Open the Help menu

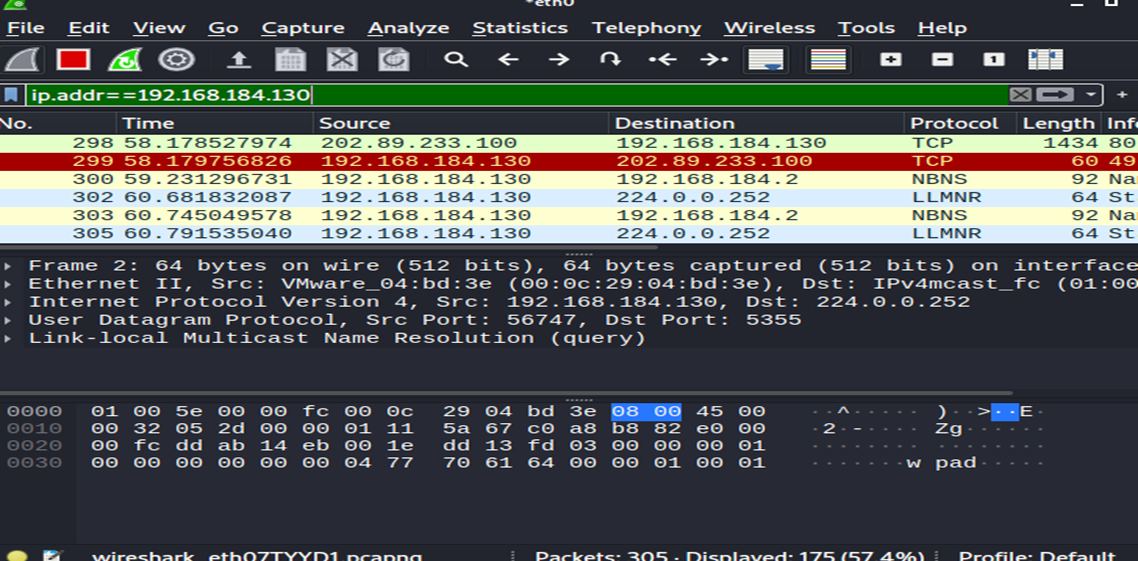tap(942, 28)
